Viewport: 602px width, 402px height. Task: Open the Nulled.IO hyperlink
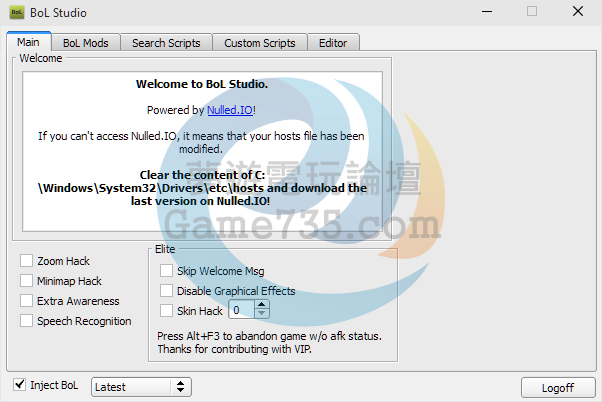(x=230, y=110)
